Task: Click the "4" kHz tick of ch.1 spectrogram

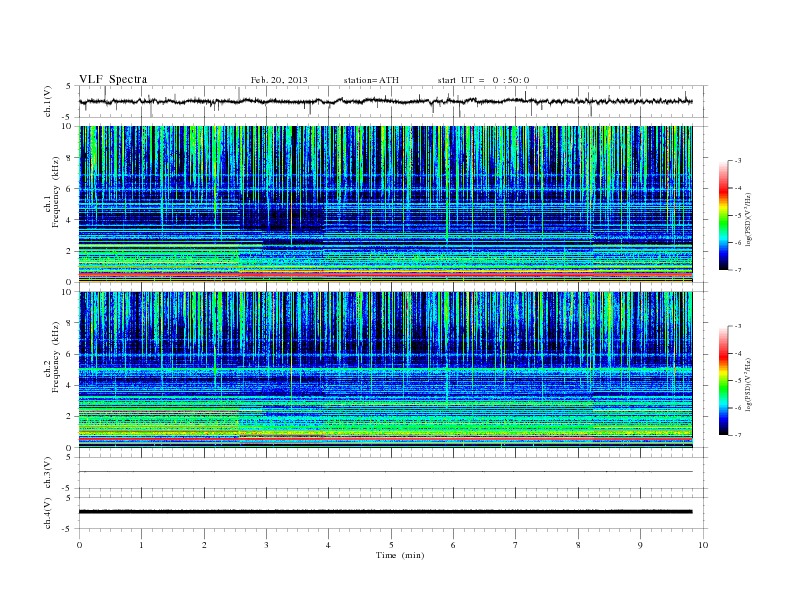Action: [x=69, y=220]
